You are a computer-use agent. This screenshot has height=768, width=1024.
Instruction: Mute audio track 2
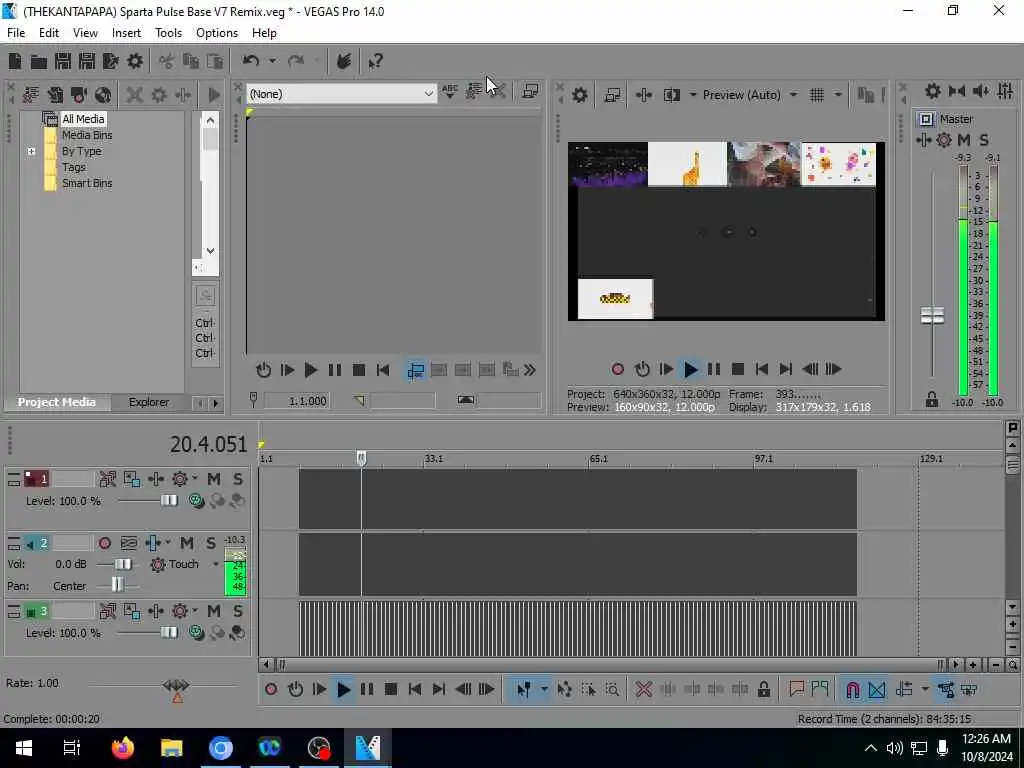click(x=187, y=543)
